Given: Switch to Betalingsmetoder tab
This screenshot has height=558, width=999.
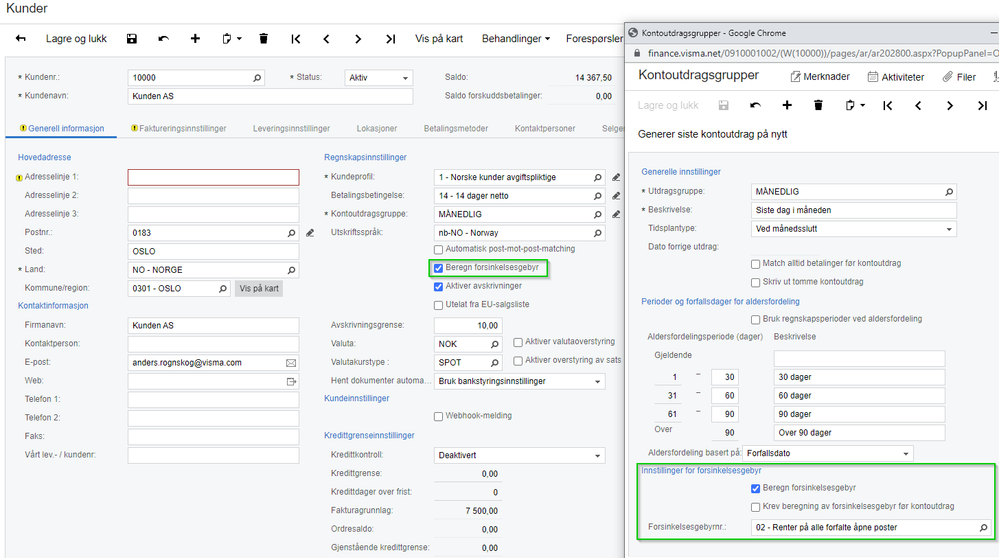Looking at the screenshot, I should click(x=456, y=129).
